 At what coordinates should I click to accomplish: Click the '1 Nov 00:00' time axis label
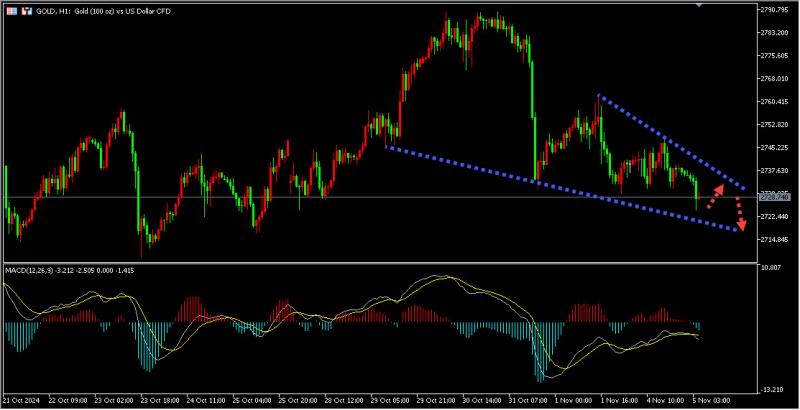tap(575, 400)
